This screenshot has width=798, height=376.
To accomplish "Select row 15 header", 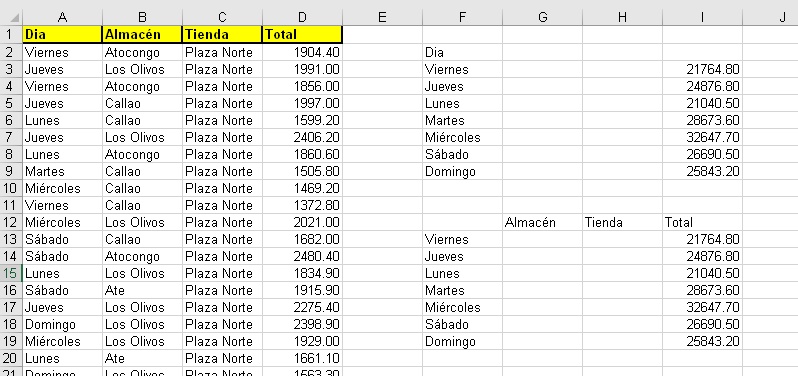I will [11, 273].
